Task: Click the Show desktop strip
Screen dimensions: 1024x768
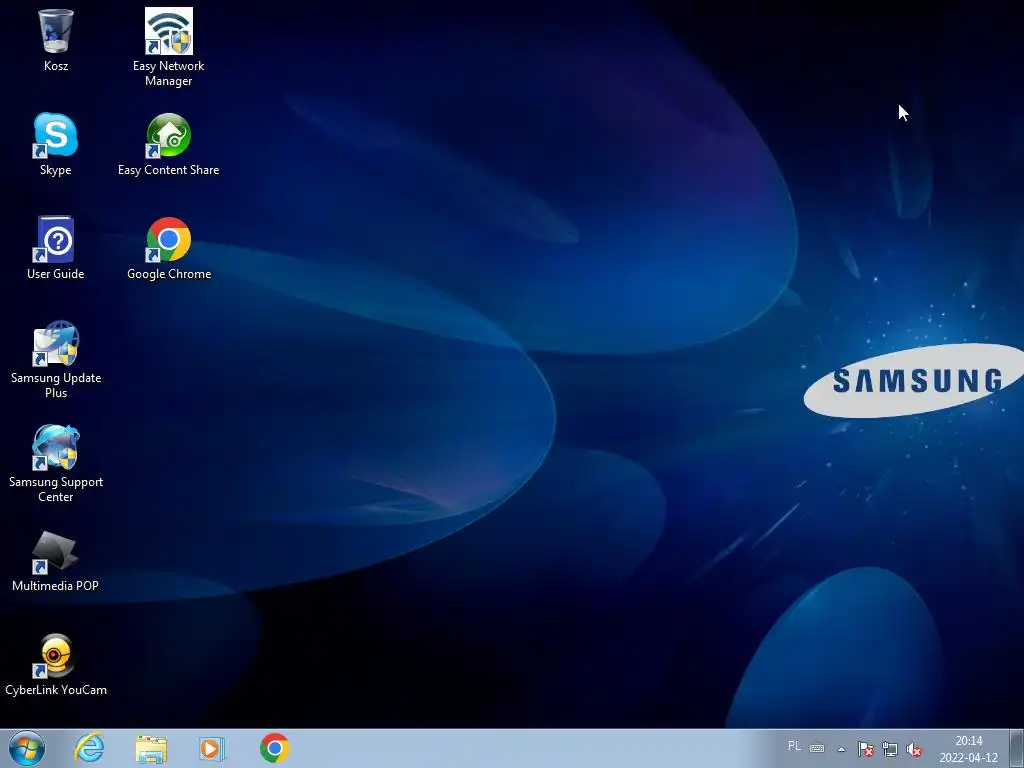Action: click(x=1017, y=748)
